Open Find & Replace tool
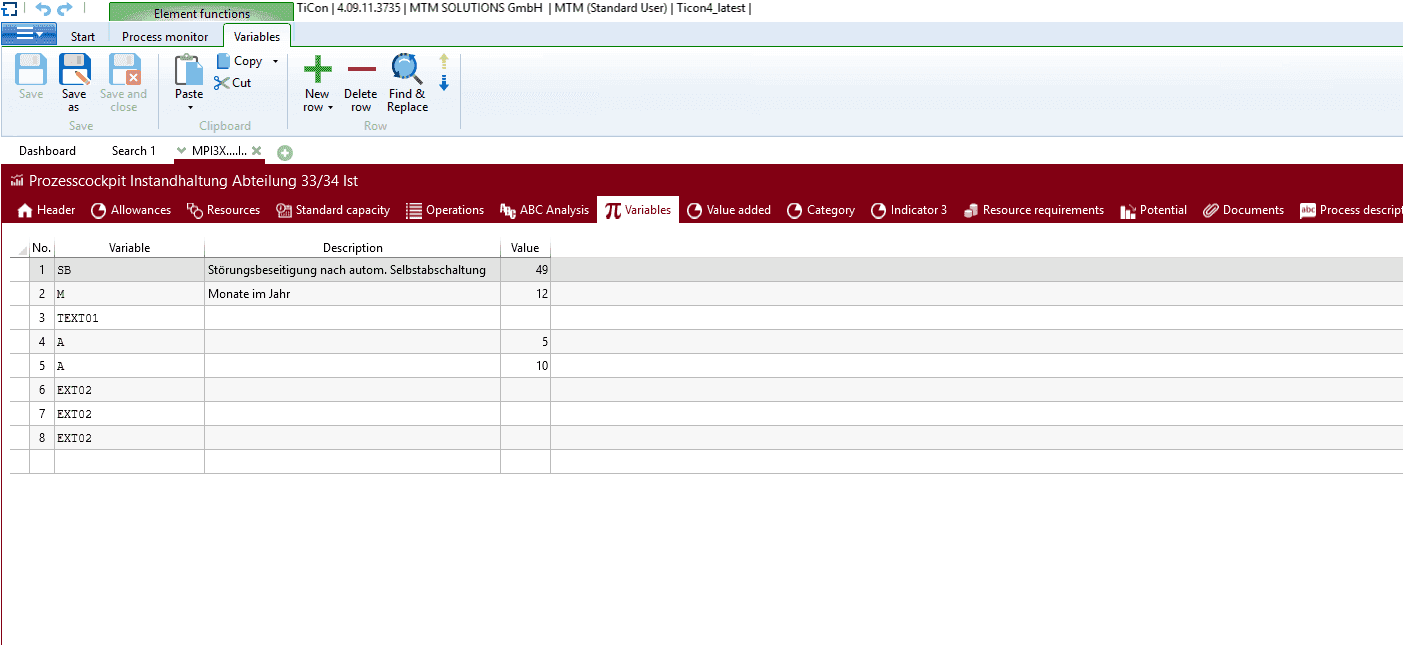The image size is (1403, 645). pos(407,69)
